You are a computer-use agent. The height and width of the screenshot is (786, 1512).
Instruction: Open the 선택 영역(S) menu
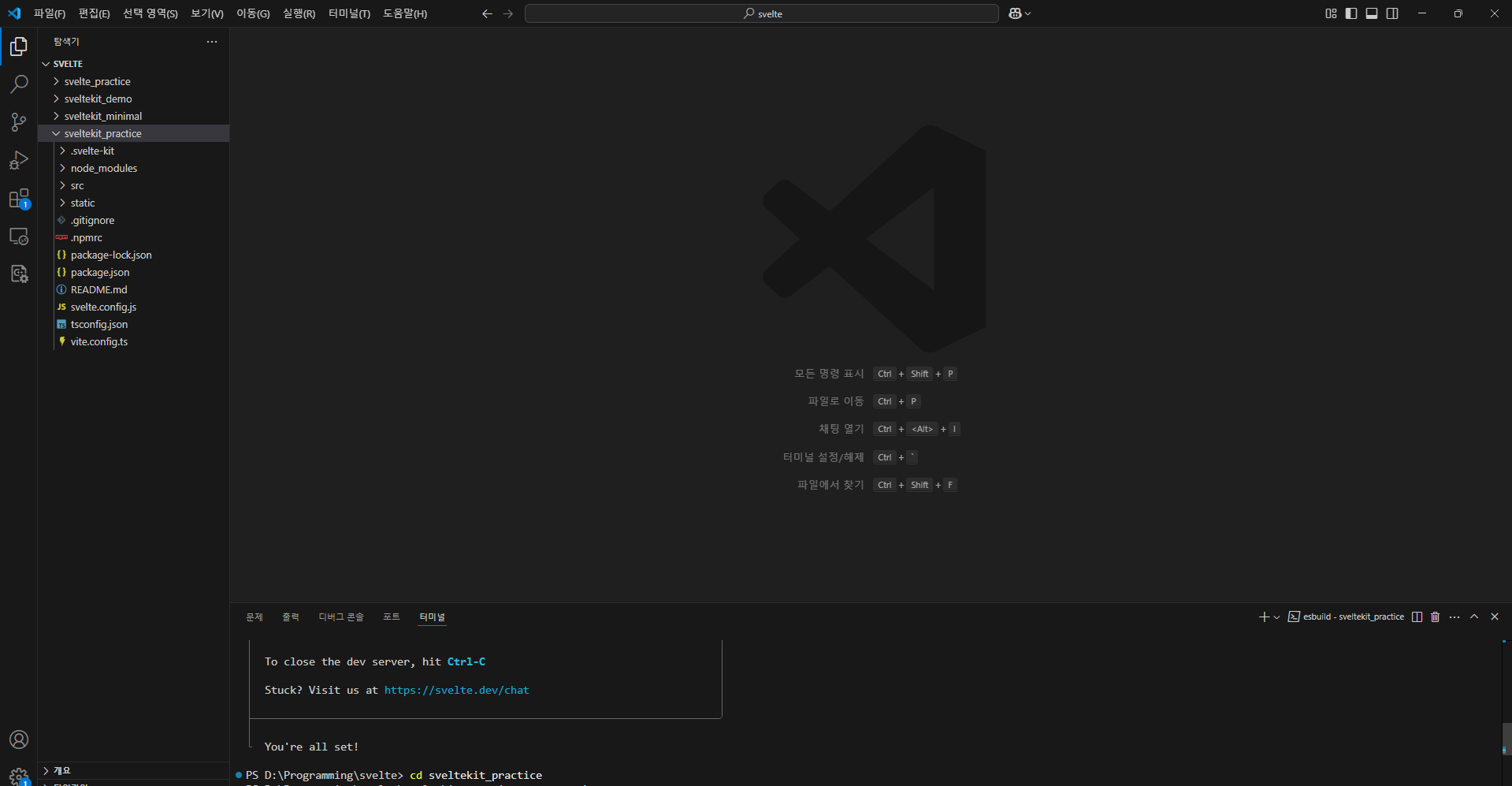150,13
